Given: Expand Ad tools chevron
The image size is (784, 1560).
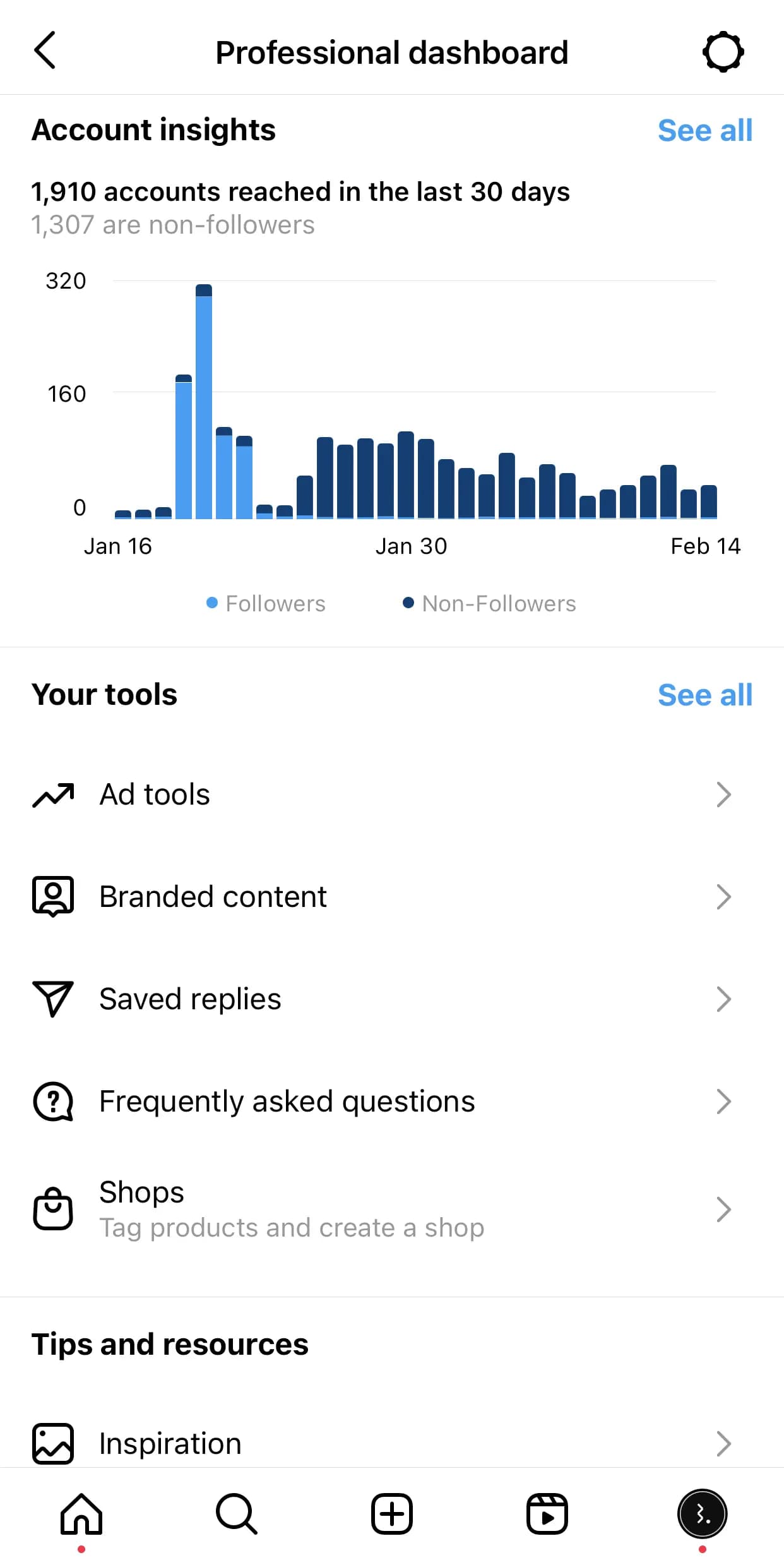Looking at the screenshot, I should click(723, 795).
